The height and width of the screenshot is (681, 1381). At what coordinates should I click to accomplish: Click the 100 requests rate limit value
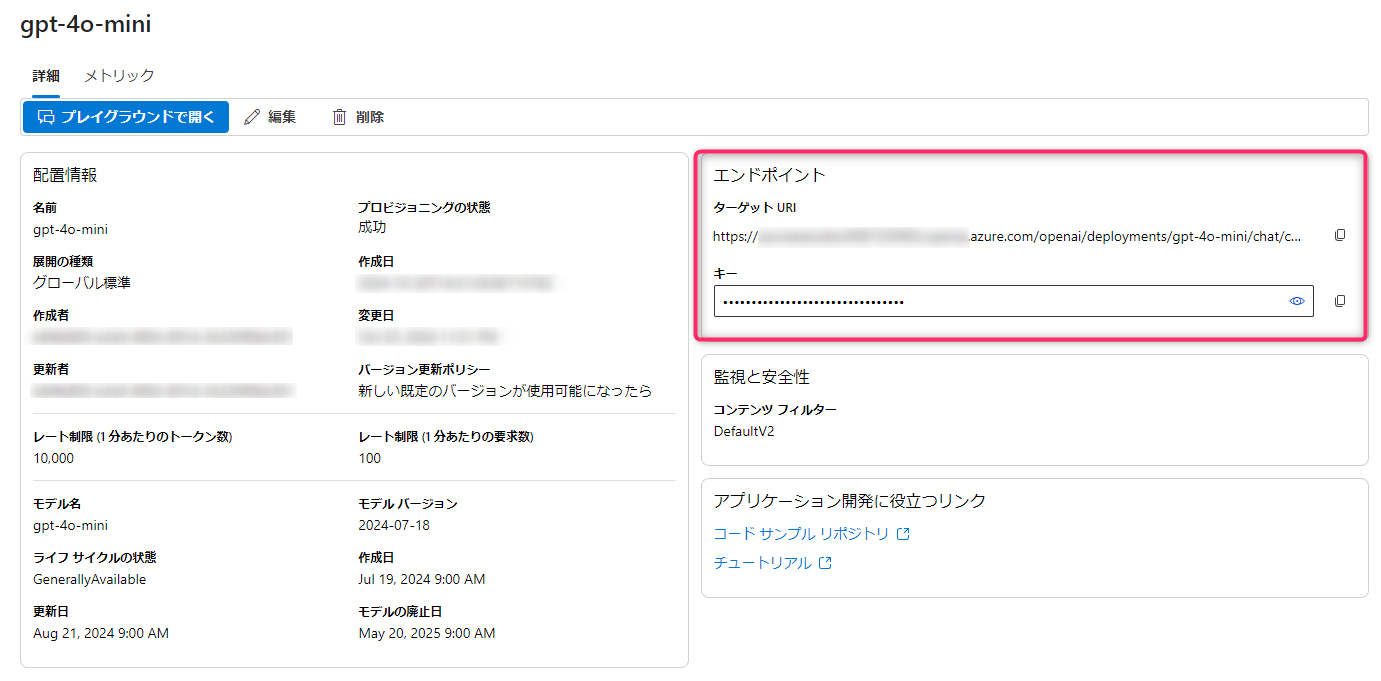pos(370,458)
